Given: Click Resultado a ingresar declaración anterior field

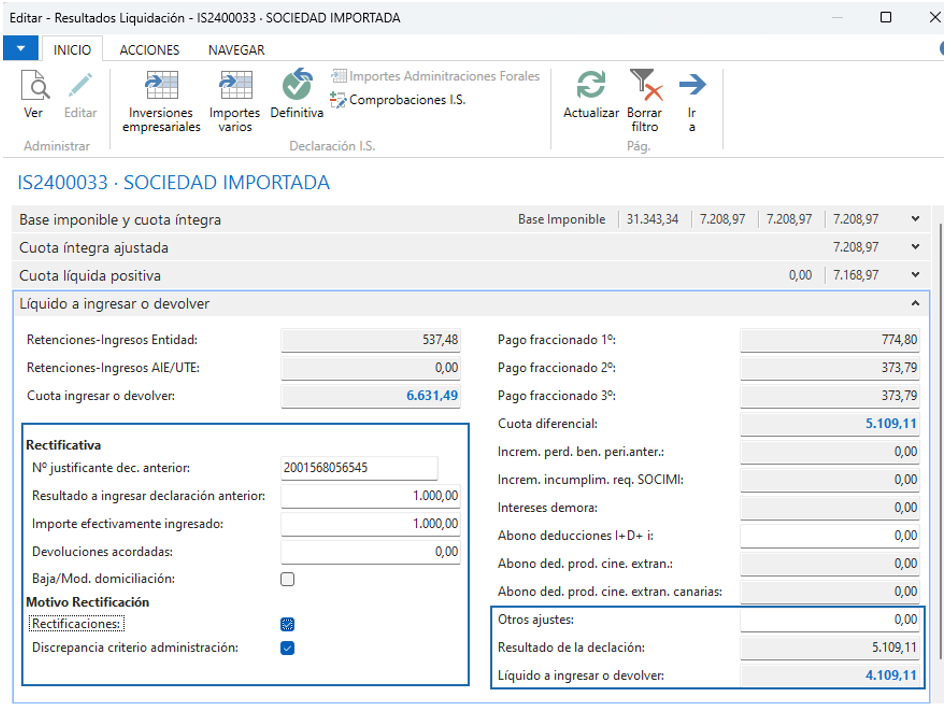Looking at the screenshot, I should [x=370, y=496].
